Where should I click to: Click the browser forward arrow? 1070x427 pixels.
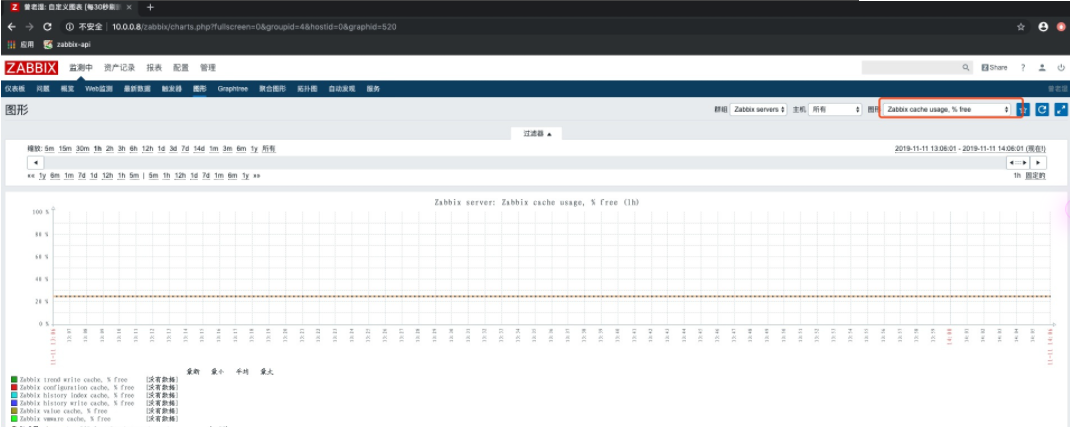[x=29, y=27]
